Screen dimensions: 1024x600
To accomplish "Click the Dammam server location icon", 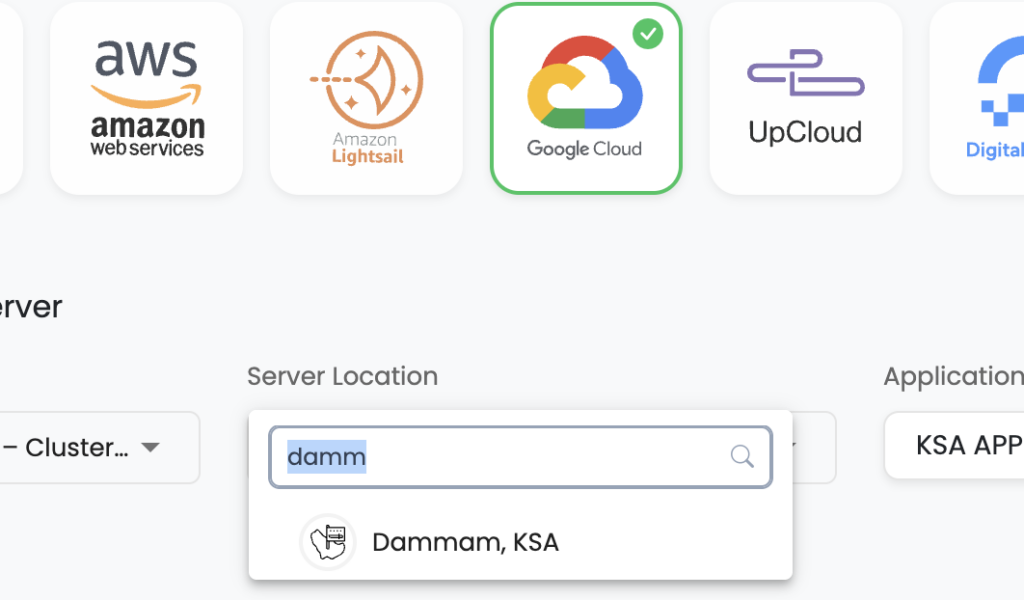I will [328, 542].
